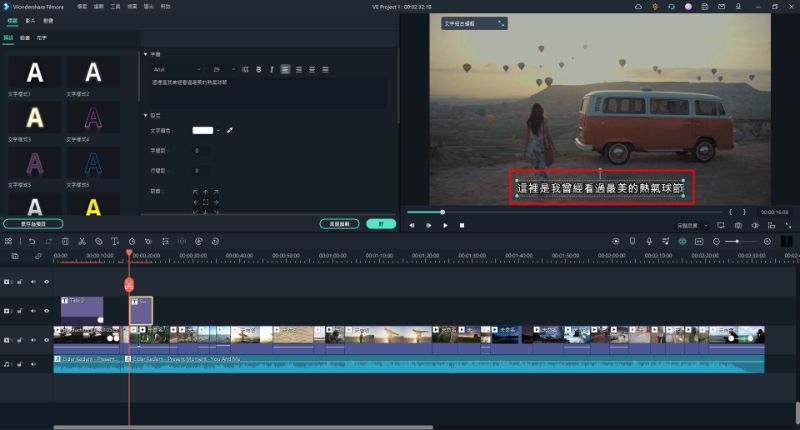Open the mail envelope icon in the title bar
Image resolution: width=800 pixels, height=430 pixels.
tap(721, 7)
